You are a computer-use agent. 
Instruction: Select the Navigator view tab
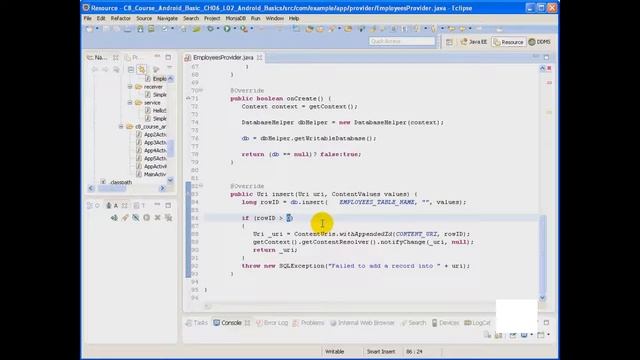click(97, 58)
